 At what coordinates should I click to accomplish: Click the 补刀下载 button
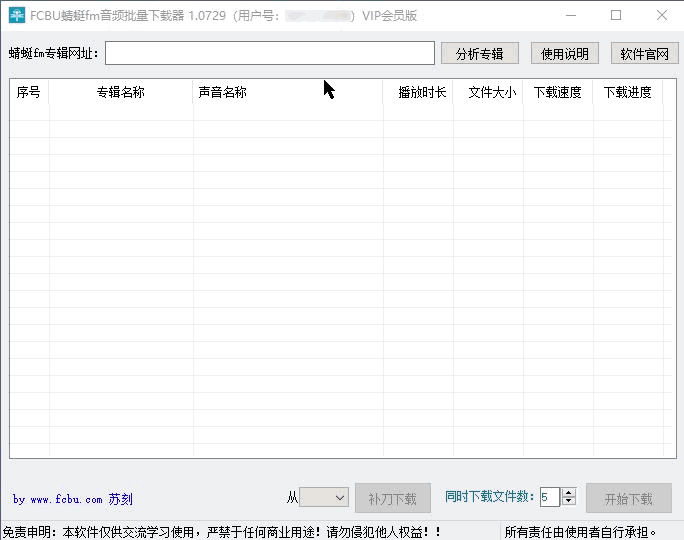tap(393, 498)
